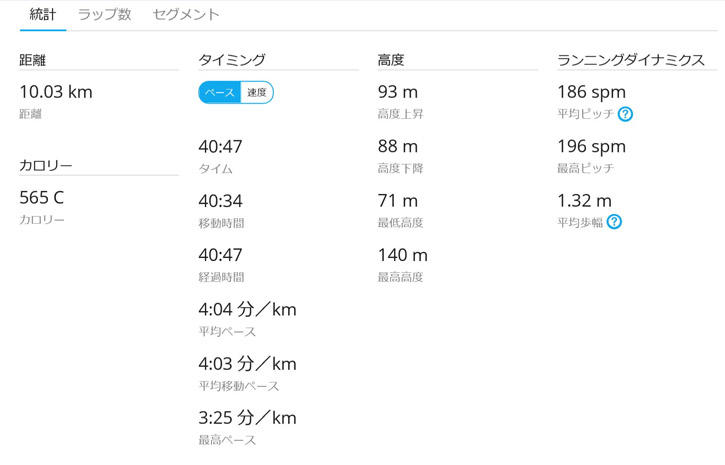Click the 565 C calories value
Screen dimensions: 725x465
[42, 197]
